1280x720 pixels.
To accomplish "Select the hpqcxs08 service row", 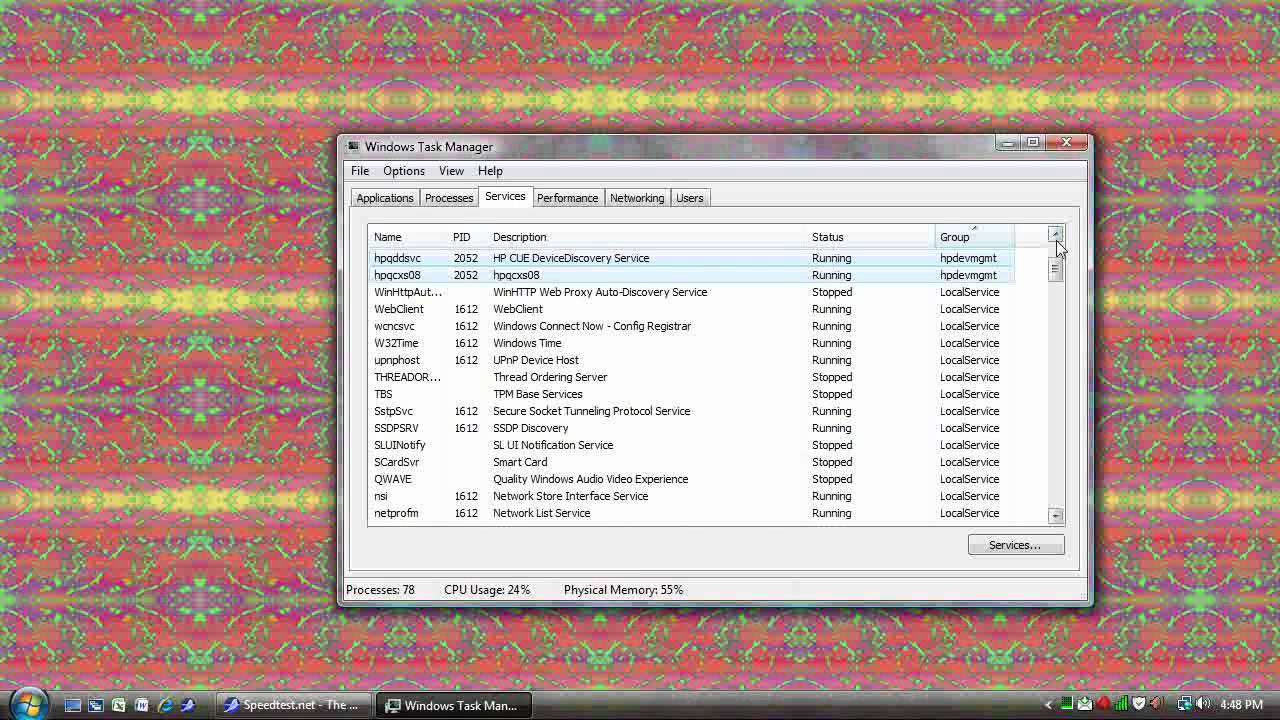I will click(x=691, y=275).
